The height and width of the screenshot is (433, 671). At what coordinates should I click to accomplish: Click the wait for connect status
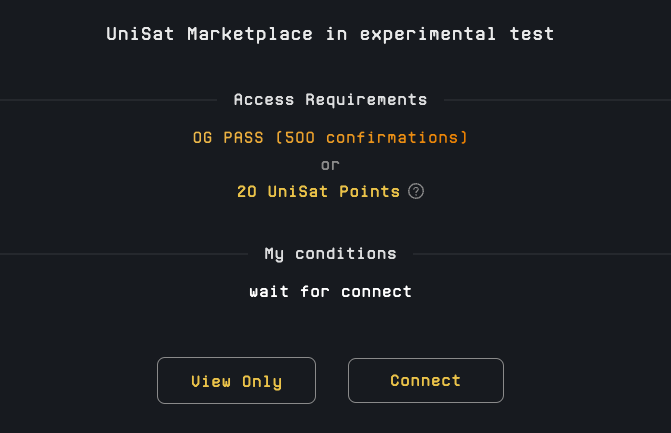click(x=330, y=292)
